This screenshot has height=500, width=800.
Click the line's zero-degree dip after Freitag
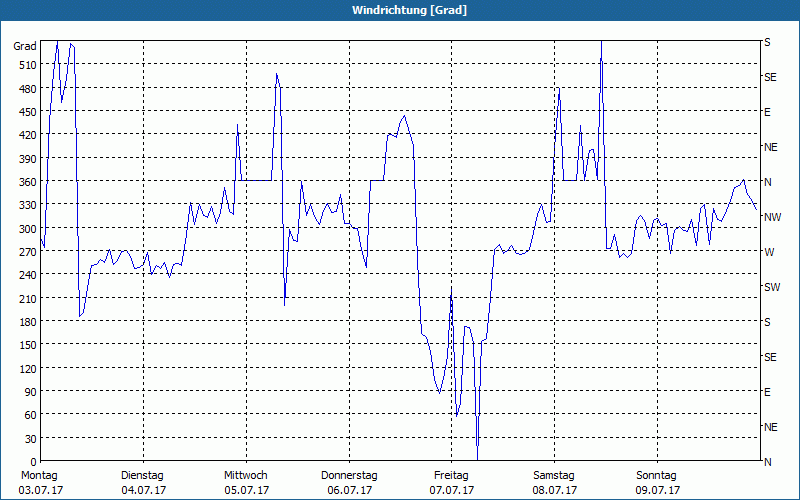pyautogui.click(x=478, y=458)
